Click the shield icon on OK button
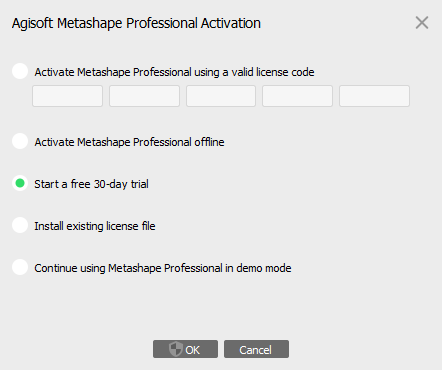442x370 pixels. 175,349
